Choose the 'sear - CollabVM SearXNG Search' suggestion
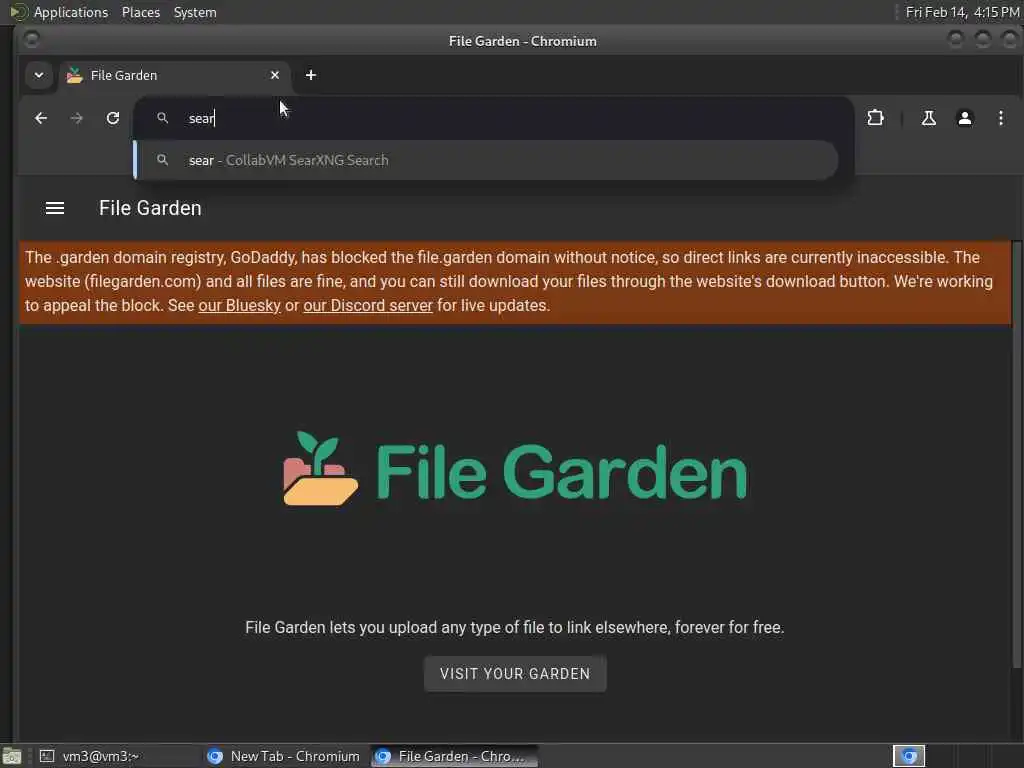Viewport: 1024px width, 768px height. coord(487,160)
